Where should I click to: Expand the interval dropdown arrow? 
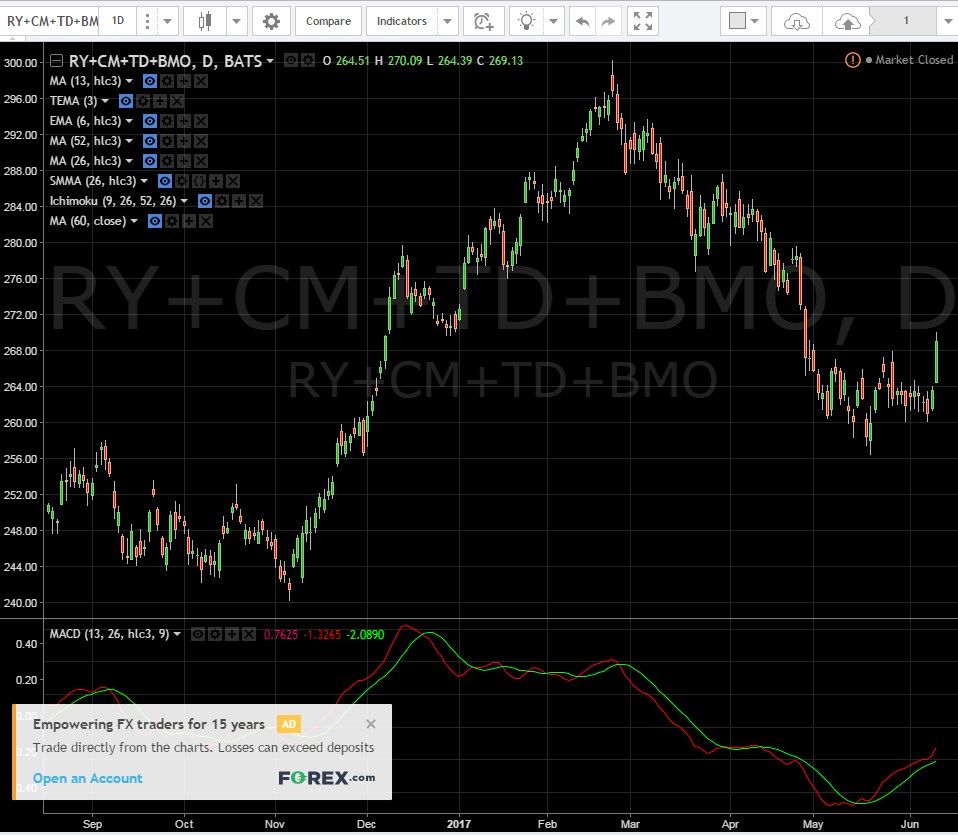(167, 21)
